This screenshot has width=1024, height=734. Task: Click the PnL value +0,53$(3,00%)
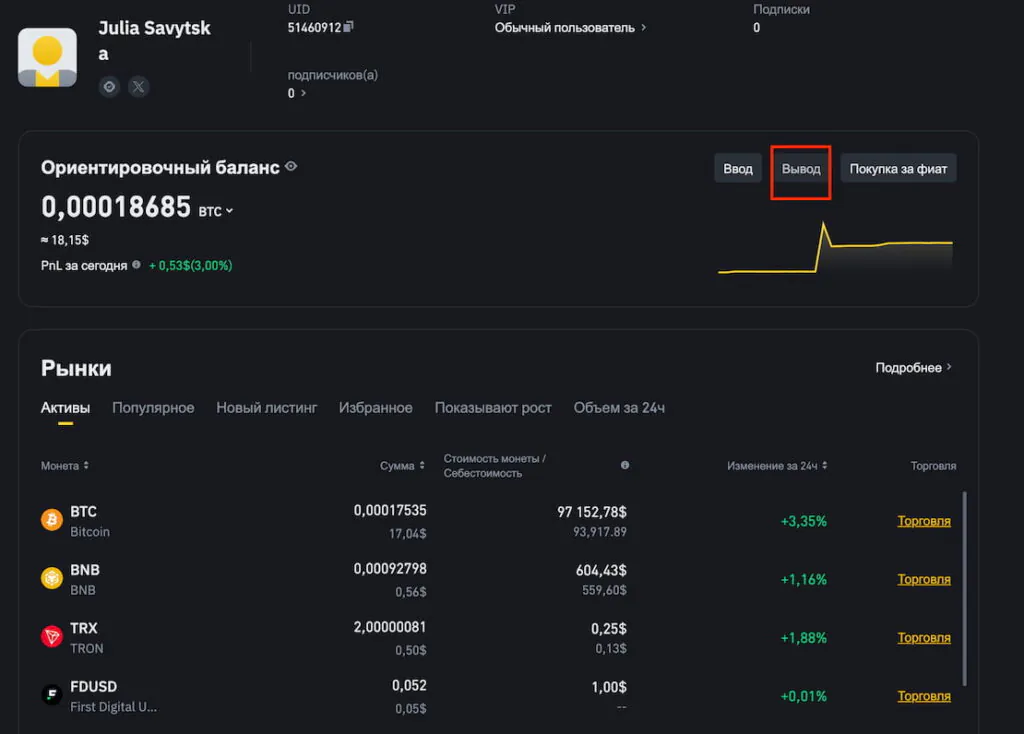191,265
